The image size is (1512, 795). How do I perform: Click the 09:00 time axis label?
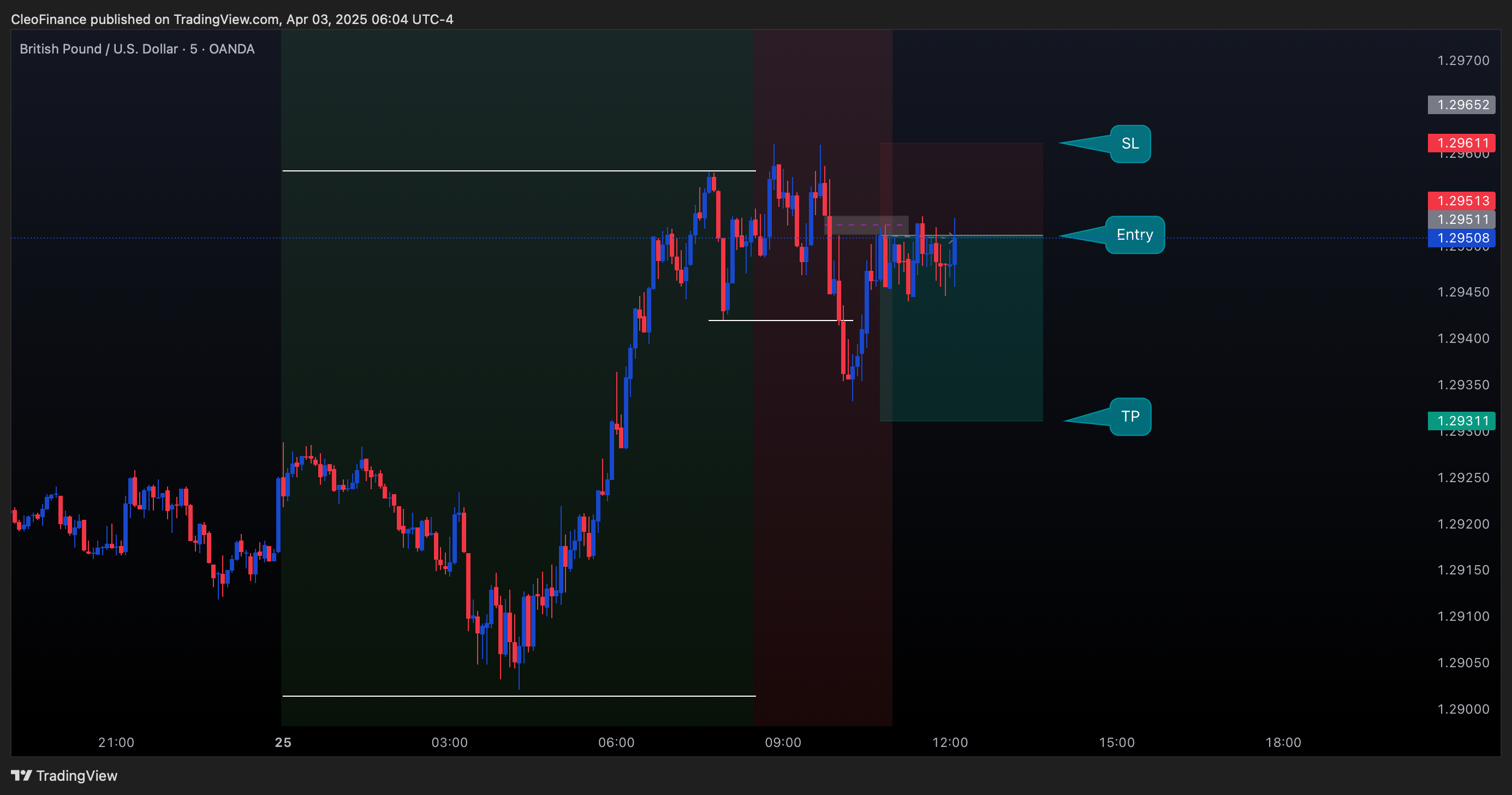coord(783,743)
